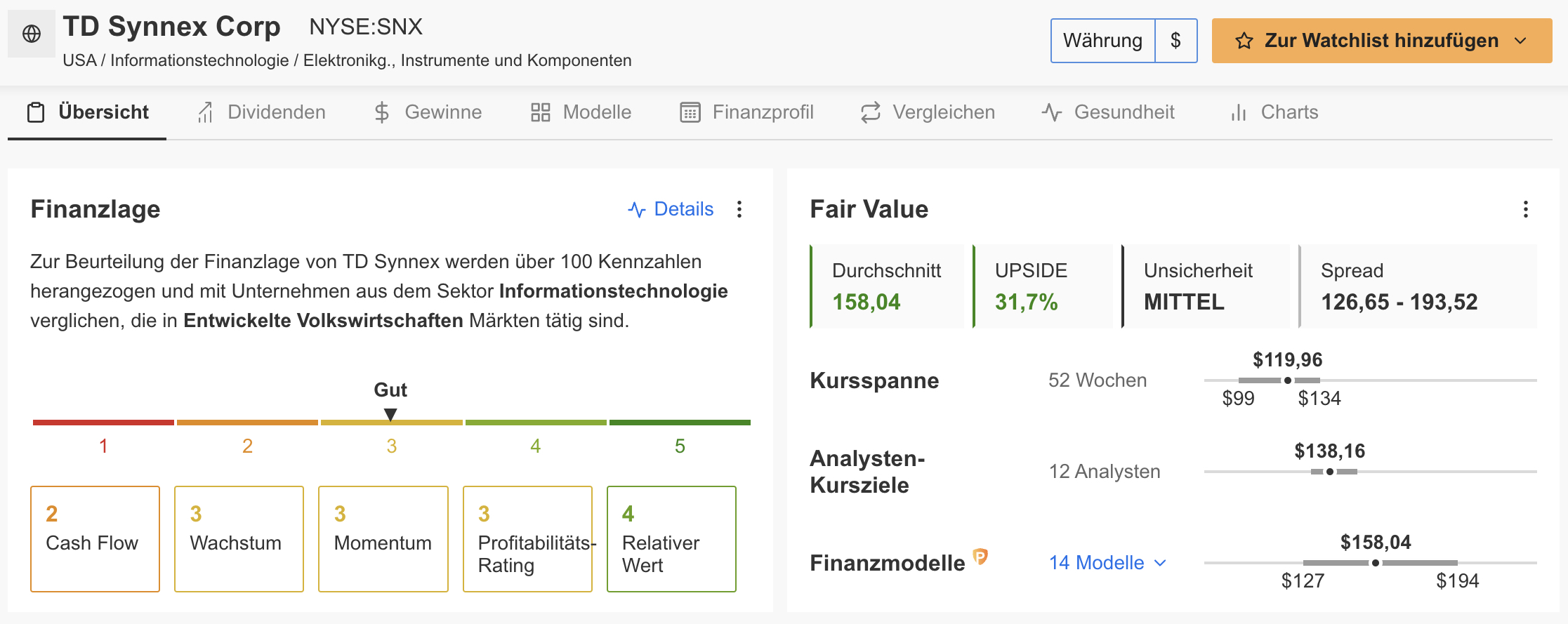Open the Modelle tab

pos(581,112)
